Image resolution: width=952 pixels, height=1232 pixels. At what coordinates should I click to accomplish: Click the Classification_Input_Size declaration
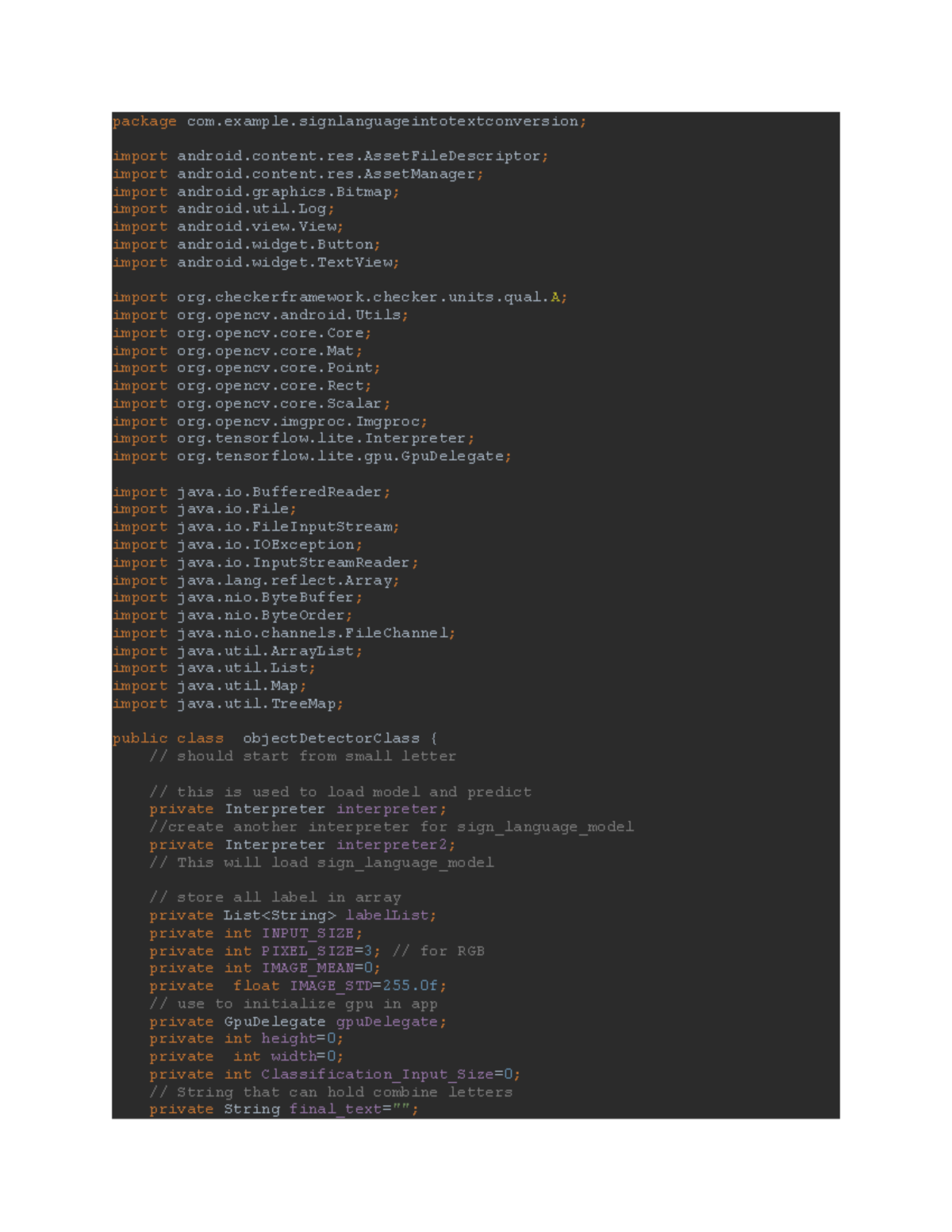point(335,1074)
